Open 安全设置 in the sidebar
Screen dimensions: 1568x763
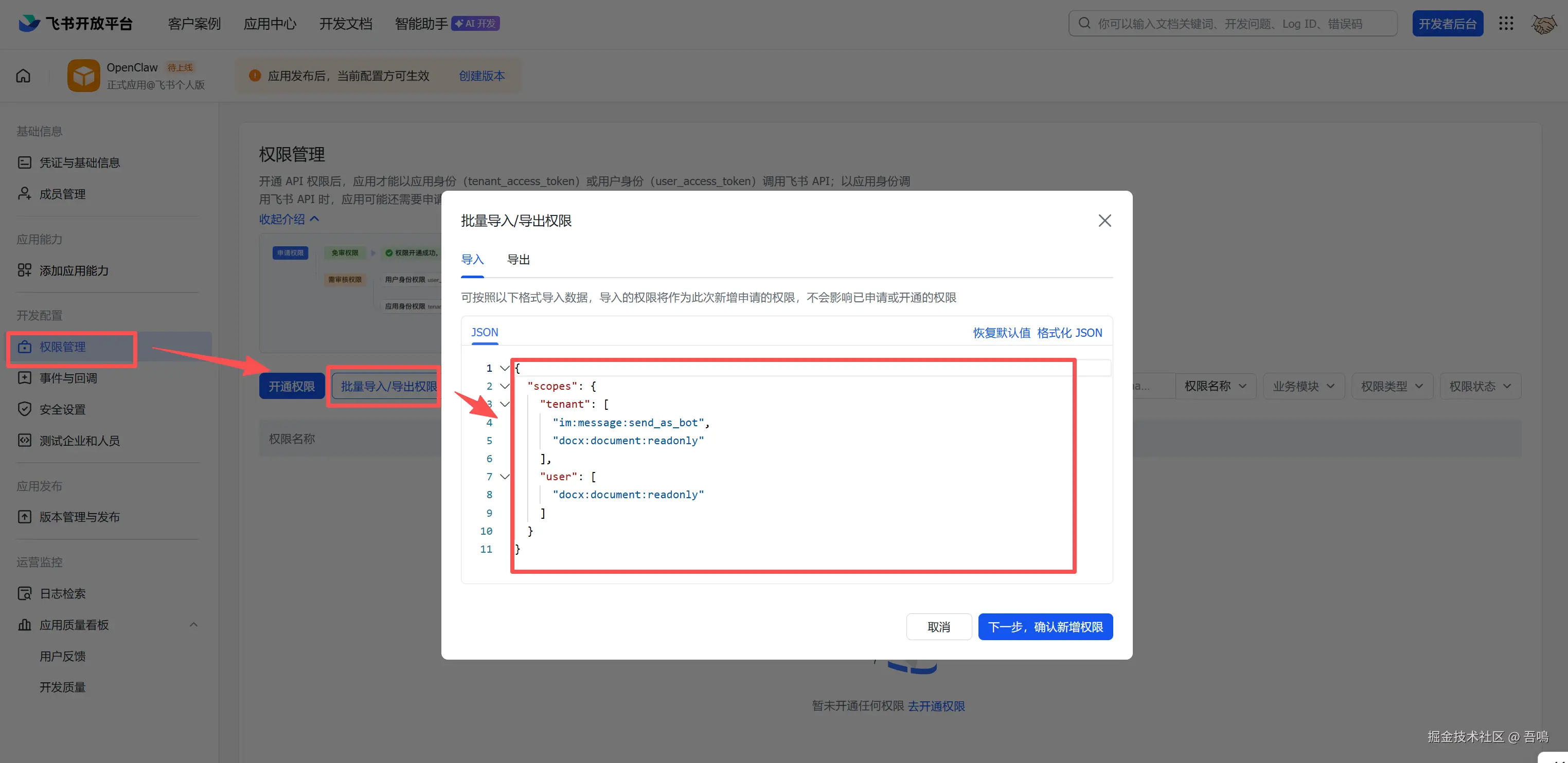62,409
